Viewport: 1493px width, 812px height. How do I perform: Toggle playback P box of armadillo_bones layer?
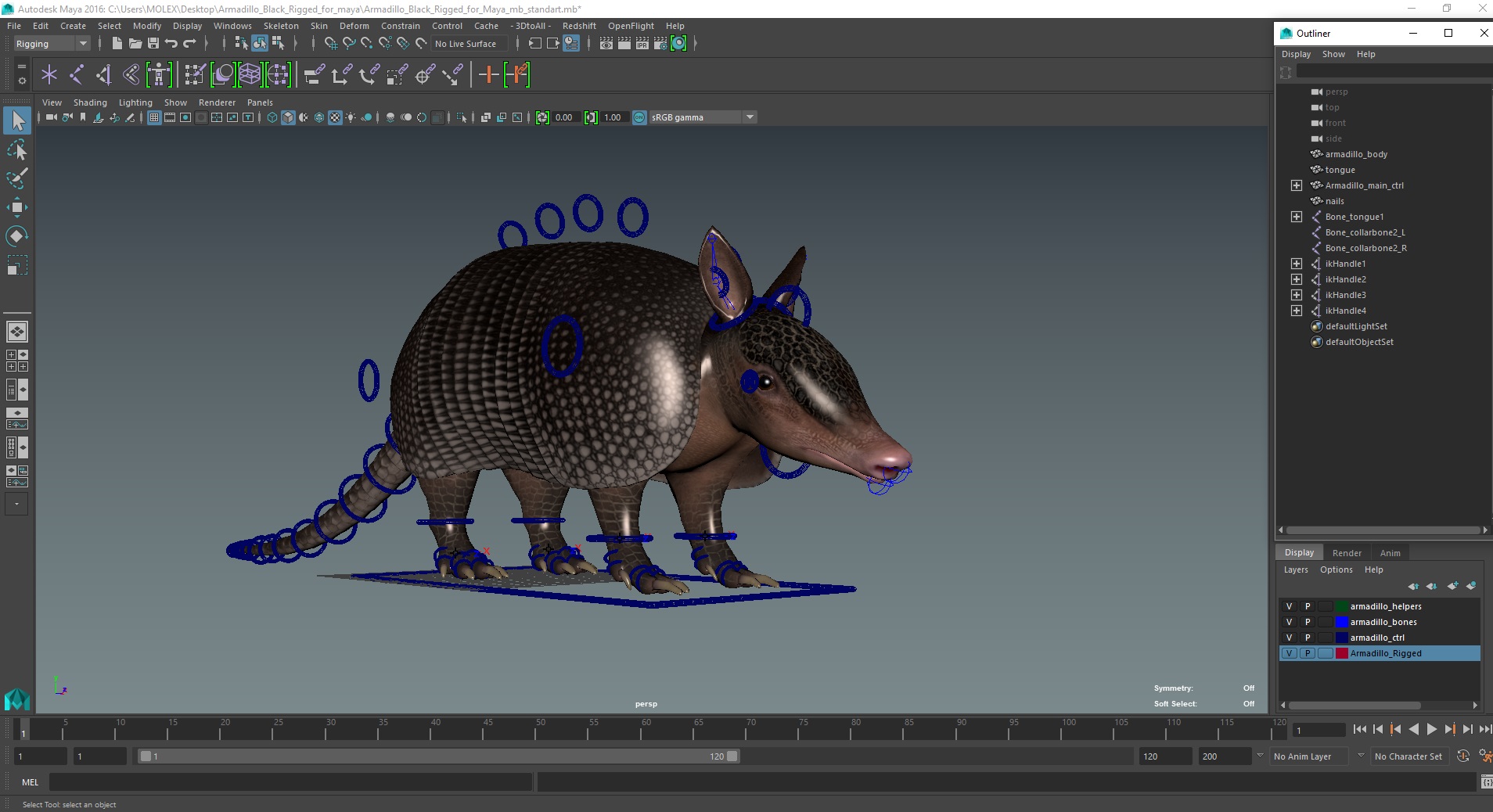click(1307, 622)
